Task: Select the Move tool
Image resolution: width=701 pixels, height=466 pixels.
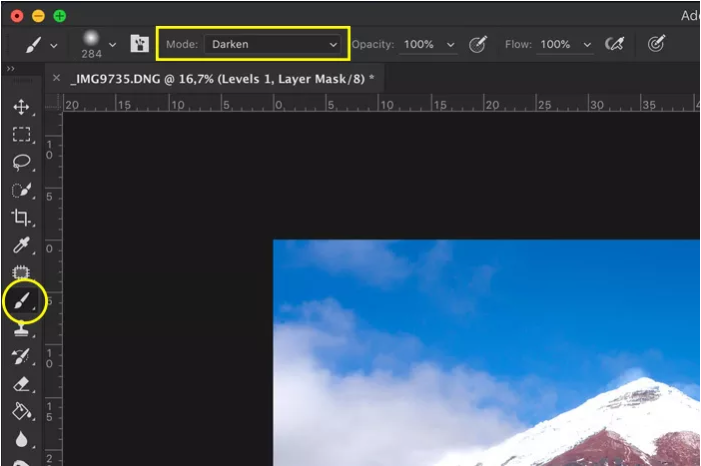Action: [x=21, y=107]
